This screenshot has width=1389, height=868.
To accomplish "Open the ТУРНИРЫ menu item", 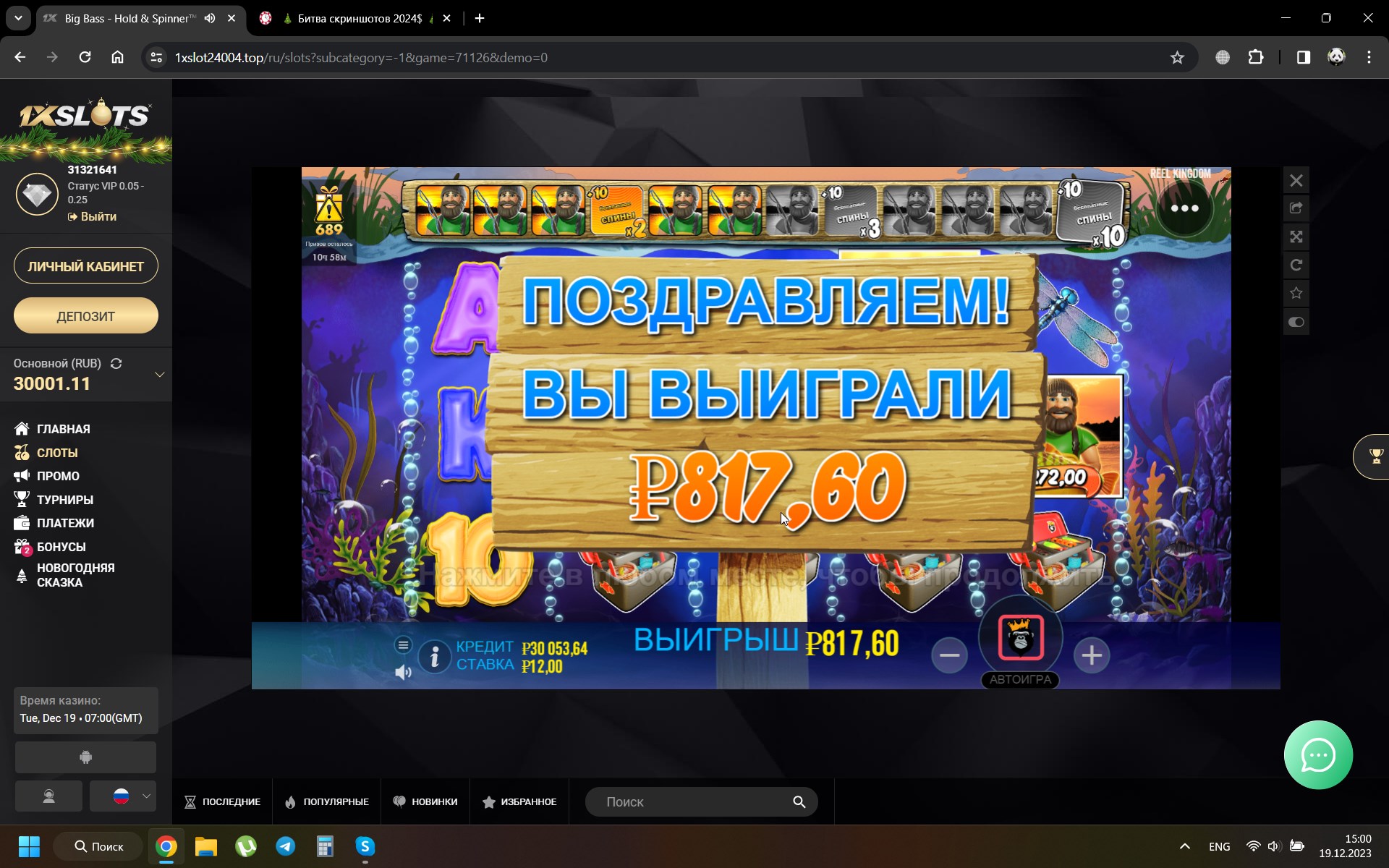I will [x=64, y=500].
